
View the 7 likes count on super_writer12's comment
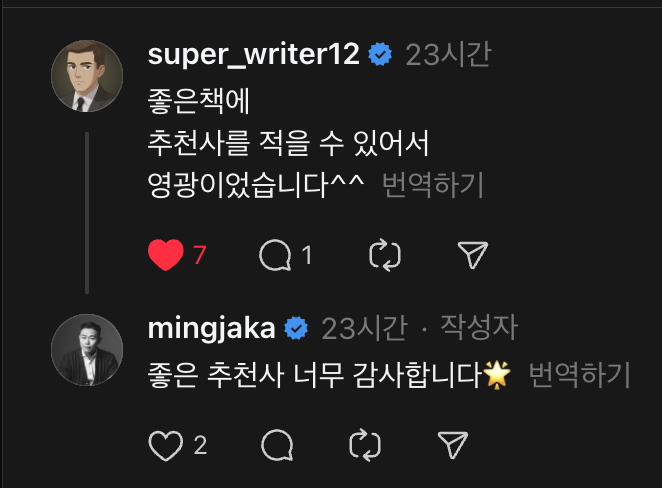click(199, 256)
